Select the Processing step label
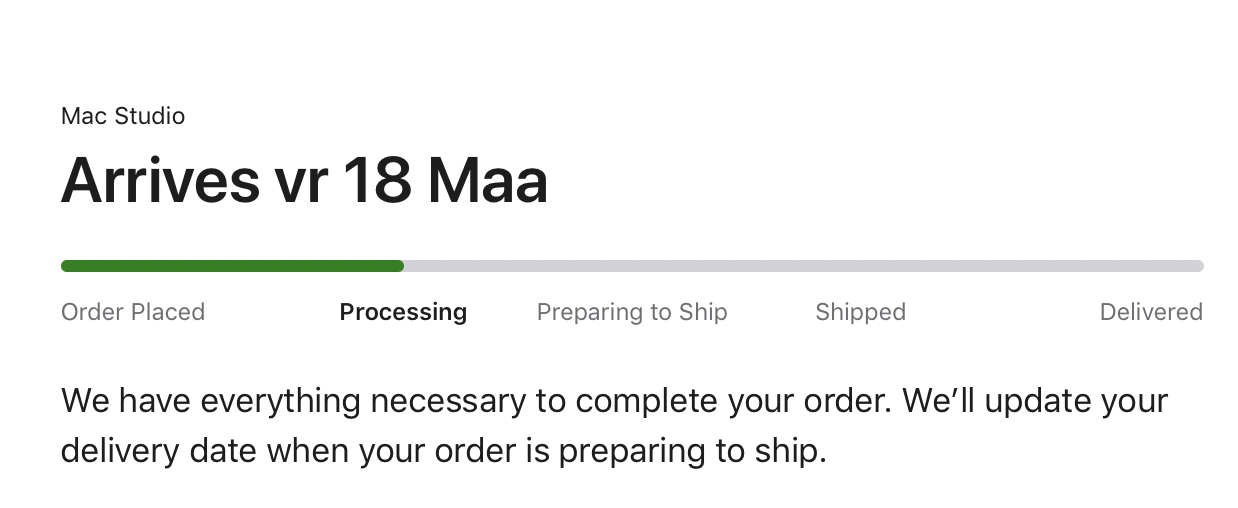1238x508 pixels. point(403,312)
